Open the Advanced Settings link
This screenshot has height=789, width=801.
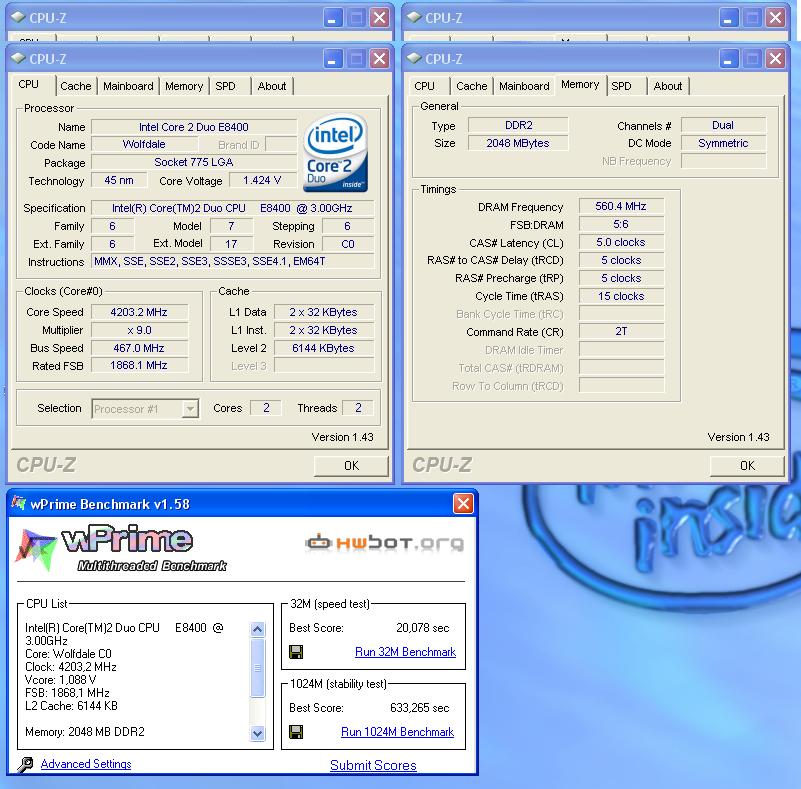pyautogui.click(x=86, y=764)
